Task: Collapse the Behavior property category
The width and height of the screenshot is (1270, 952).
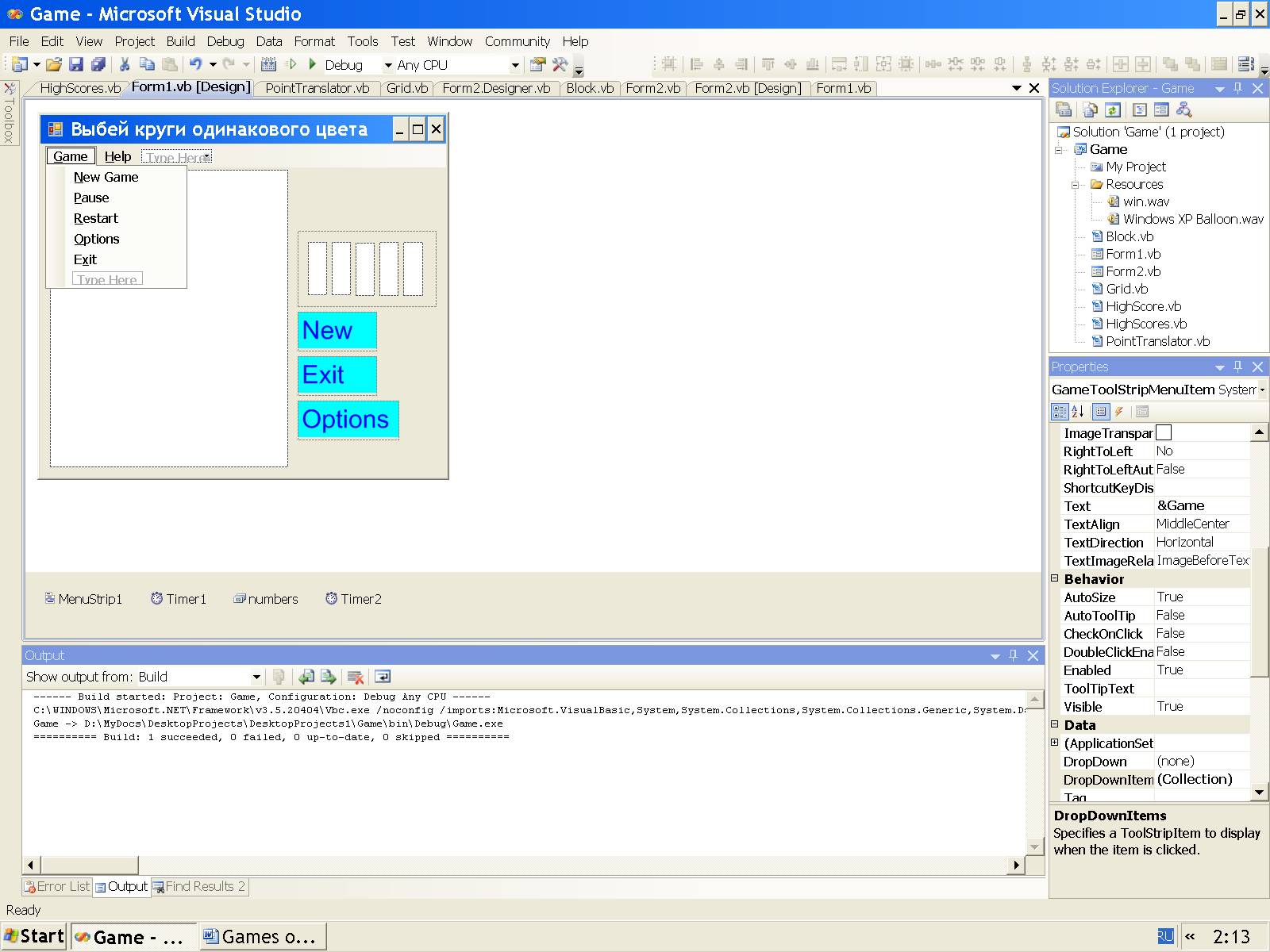Action: click(1055, 579)
